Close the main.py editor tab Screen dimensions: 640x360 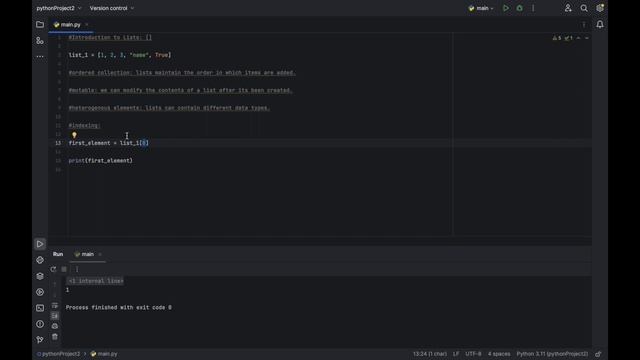pyautogui.click(x=87, y=24)
